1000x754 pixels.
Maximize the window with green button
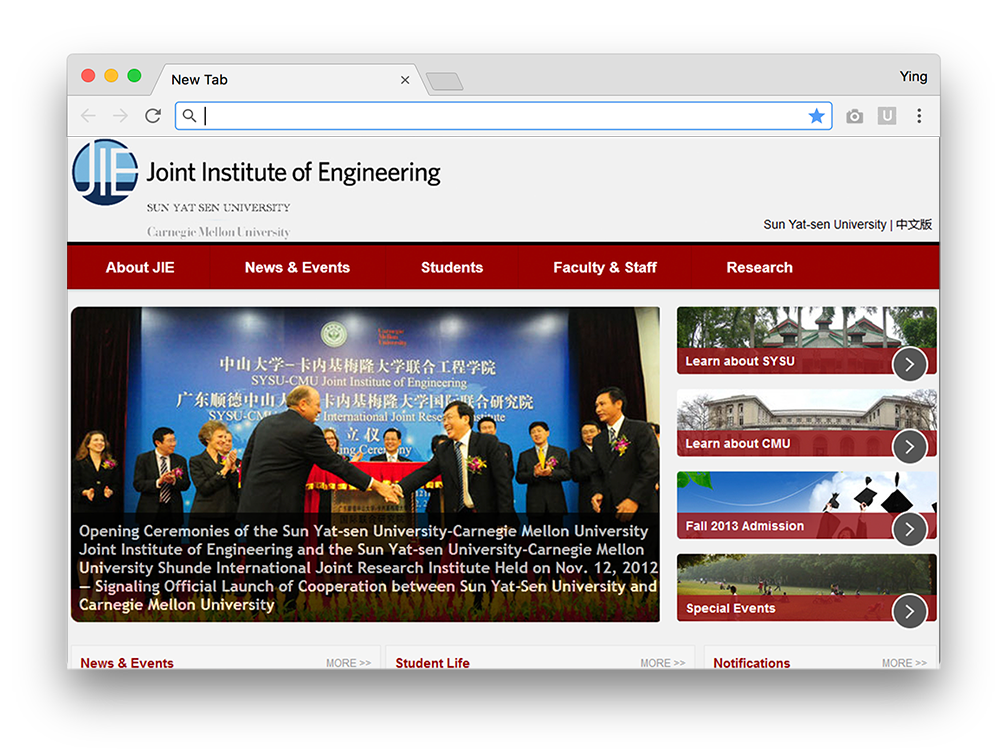click(x=134, y=75)
